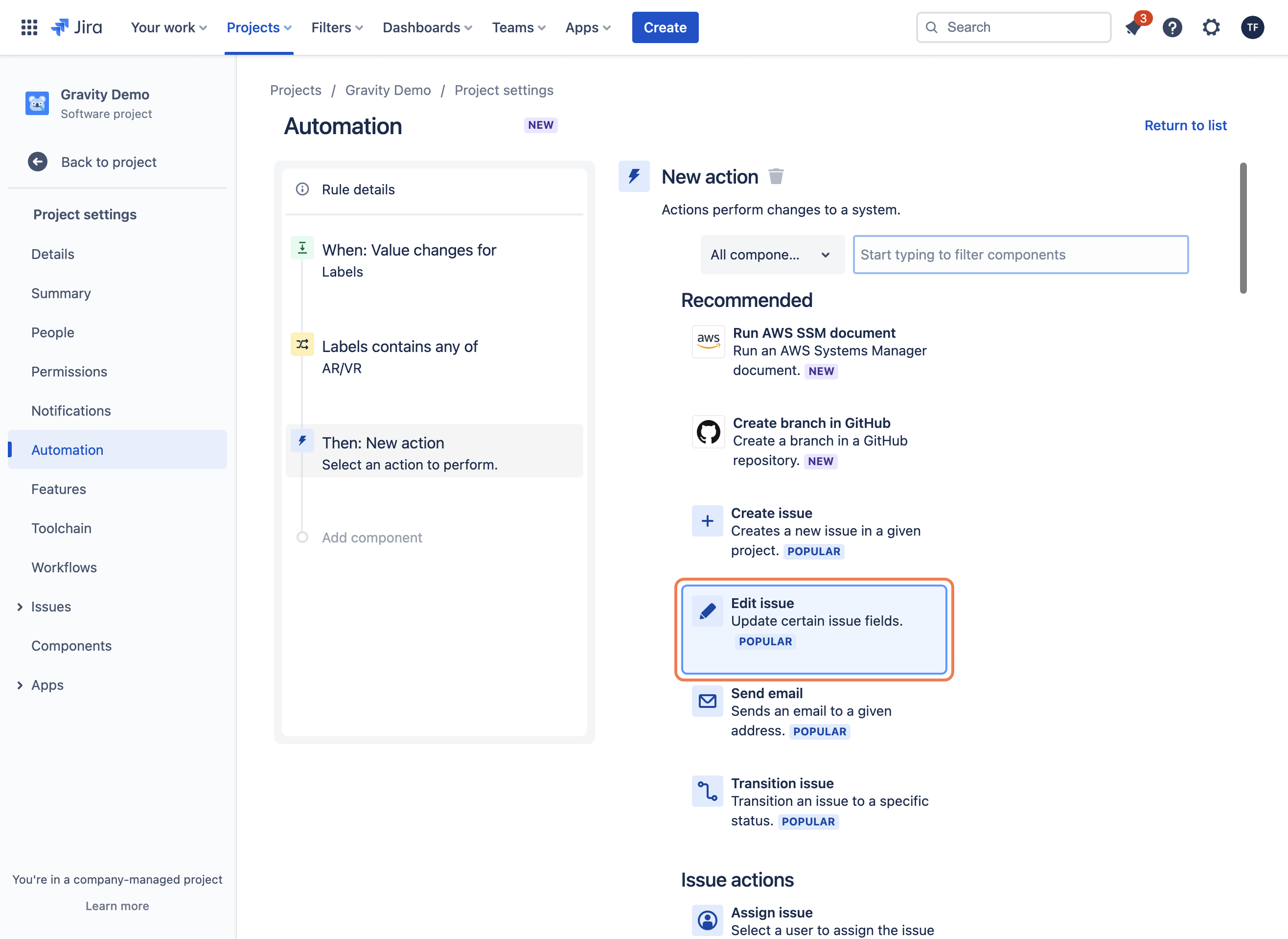Open the Teams menu
The width and height of the screenshot is (1288, 939).
pyautogui.click(x=518, y=27)
